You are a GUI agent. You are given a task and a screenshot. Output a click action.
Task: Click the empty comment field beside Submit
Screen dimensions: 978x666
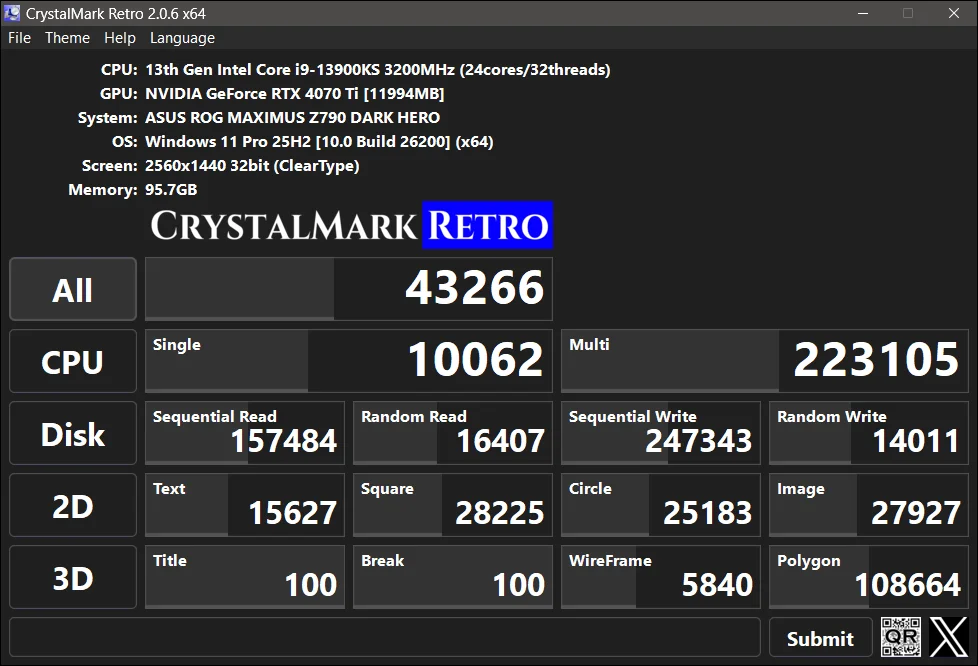click(x=385, y=637)
